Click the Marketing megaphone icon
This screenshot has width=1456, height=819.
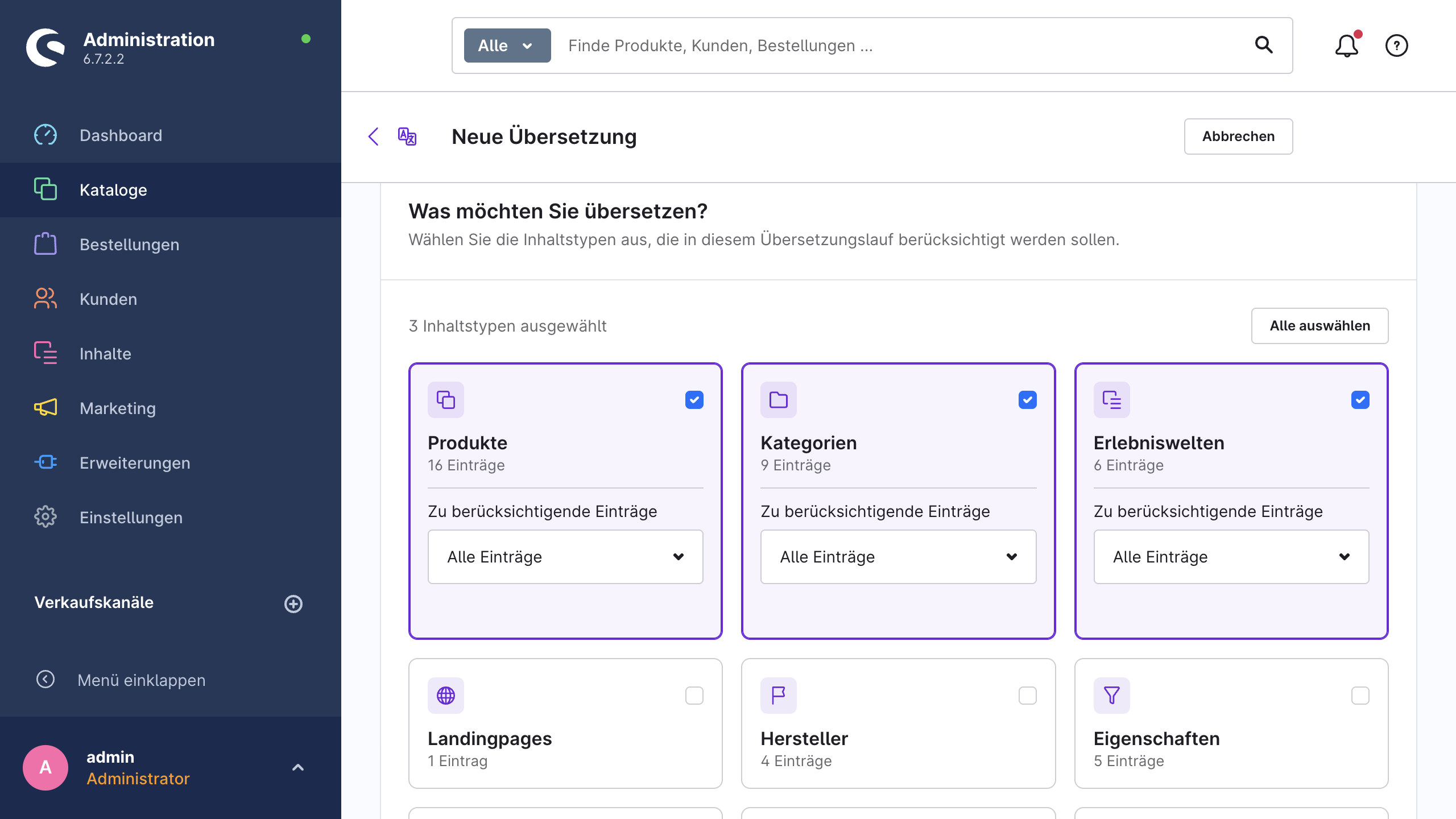(x=45, y=408)
